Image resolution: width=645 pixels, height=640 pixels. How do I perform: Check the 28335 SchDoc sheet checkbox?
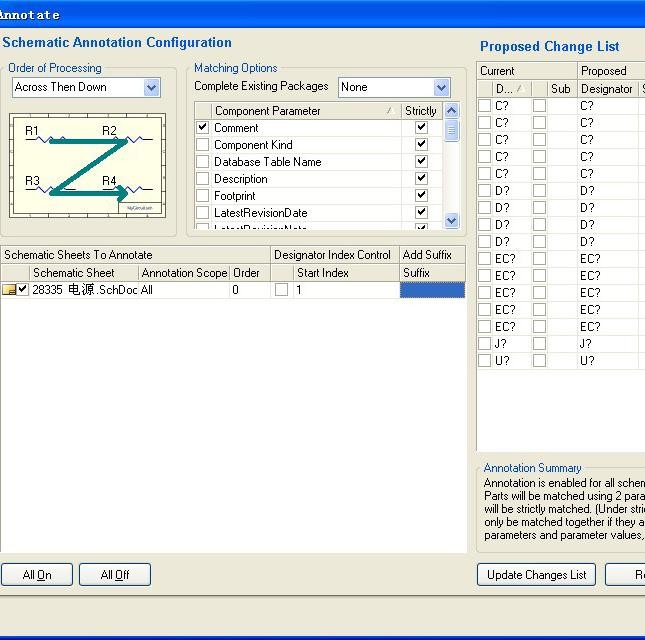[x=23, y=290]
